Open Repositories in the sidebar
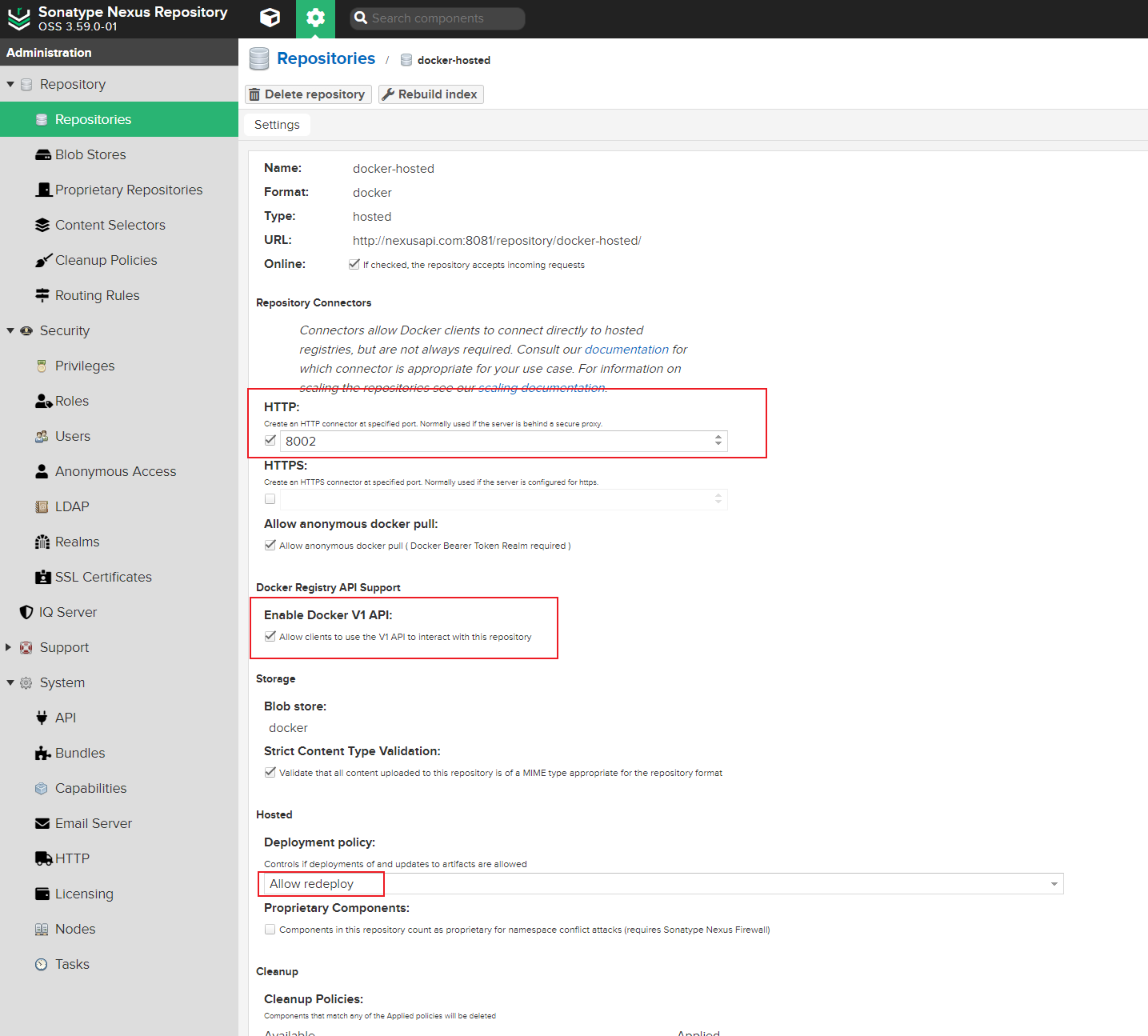 point(119,119)
